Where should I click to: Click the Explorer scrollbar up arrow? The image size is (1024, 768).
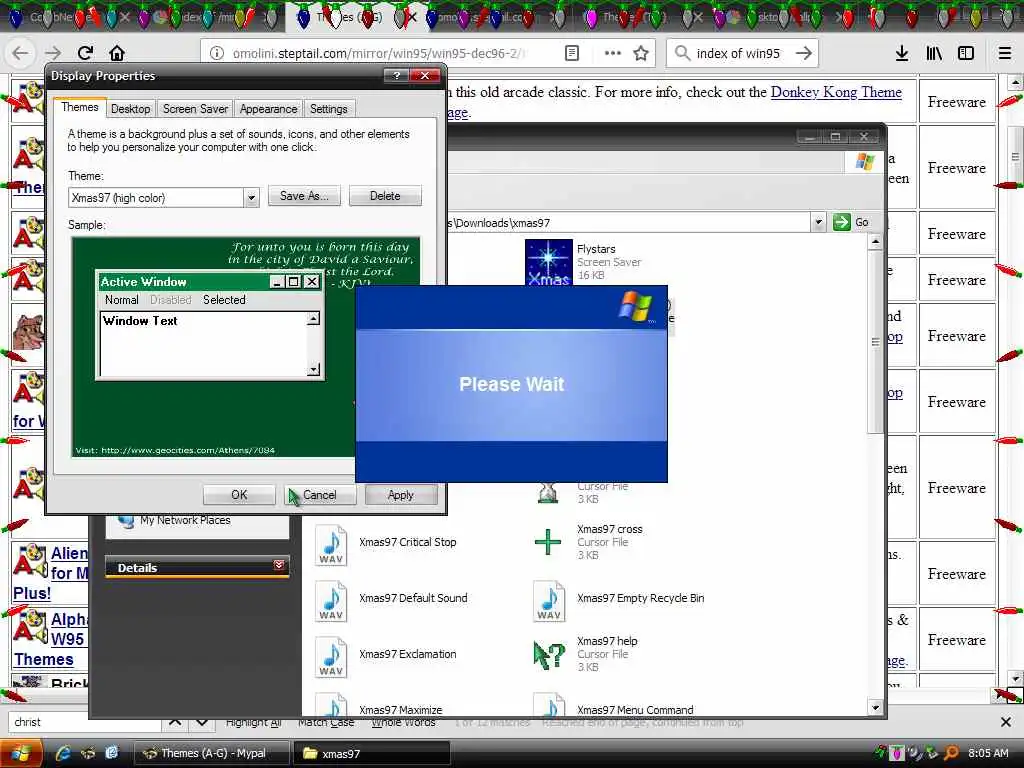coord(876,242)
